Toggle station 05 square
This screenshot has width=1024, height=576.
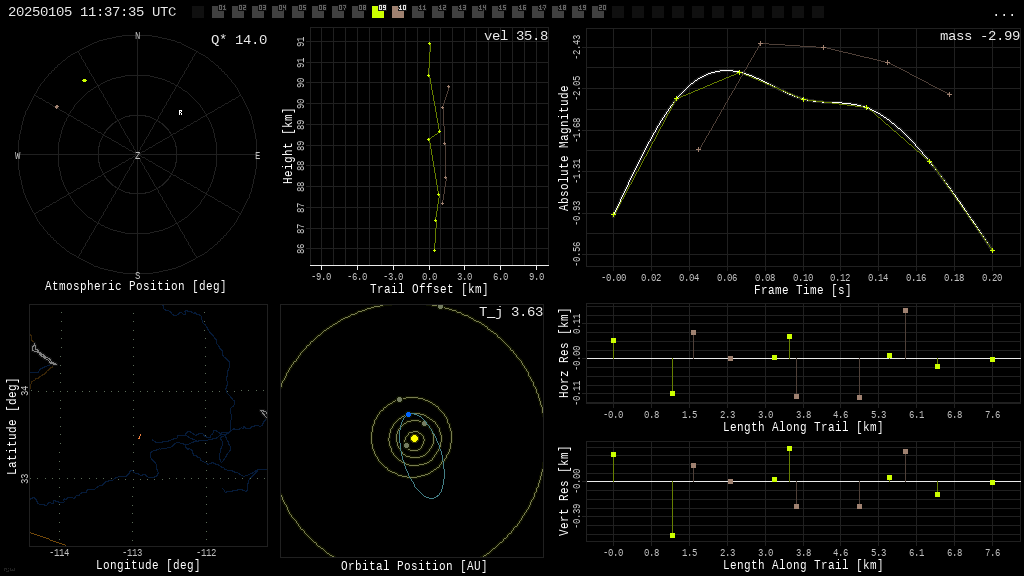click(298, 12)
